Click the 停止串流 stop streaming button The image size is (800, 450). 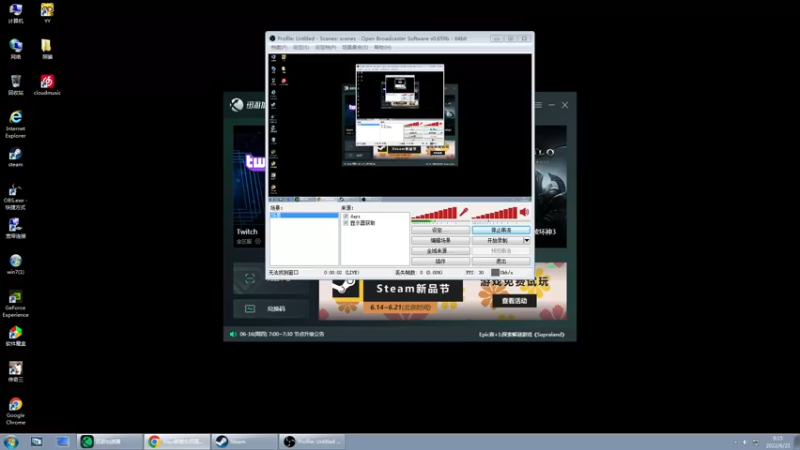(501, 230)
